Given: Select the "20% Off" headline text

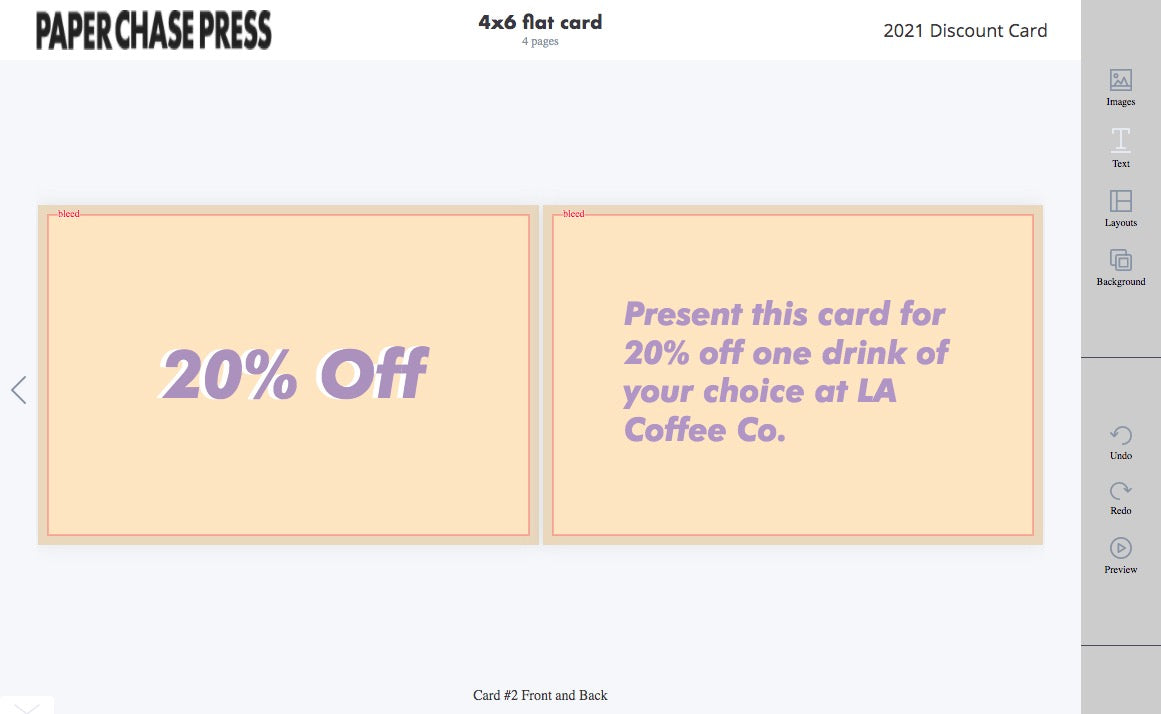Looking at the screenshot, I should click(x=295, y=375).
